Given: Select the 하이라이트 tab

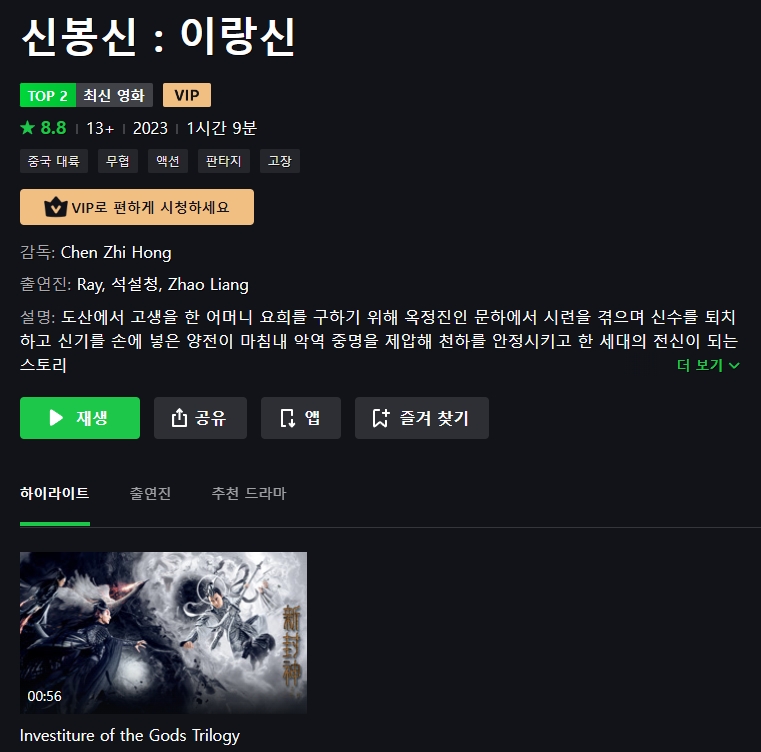Looking at the screenshot, I should pos(54,493).
